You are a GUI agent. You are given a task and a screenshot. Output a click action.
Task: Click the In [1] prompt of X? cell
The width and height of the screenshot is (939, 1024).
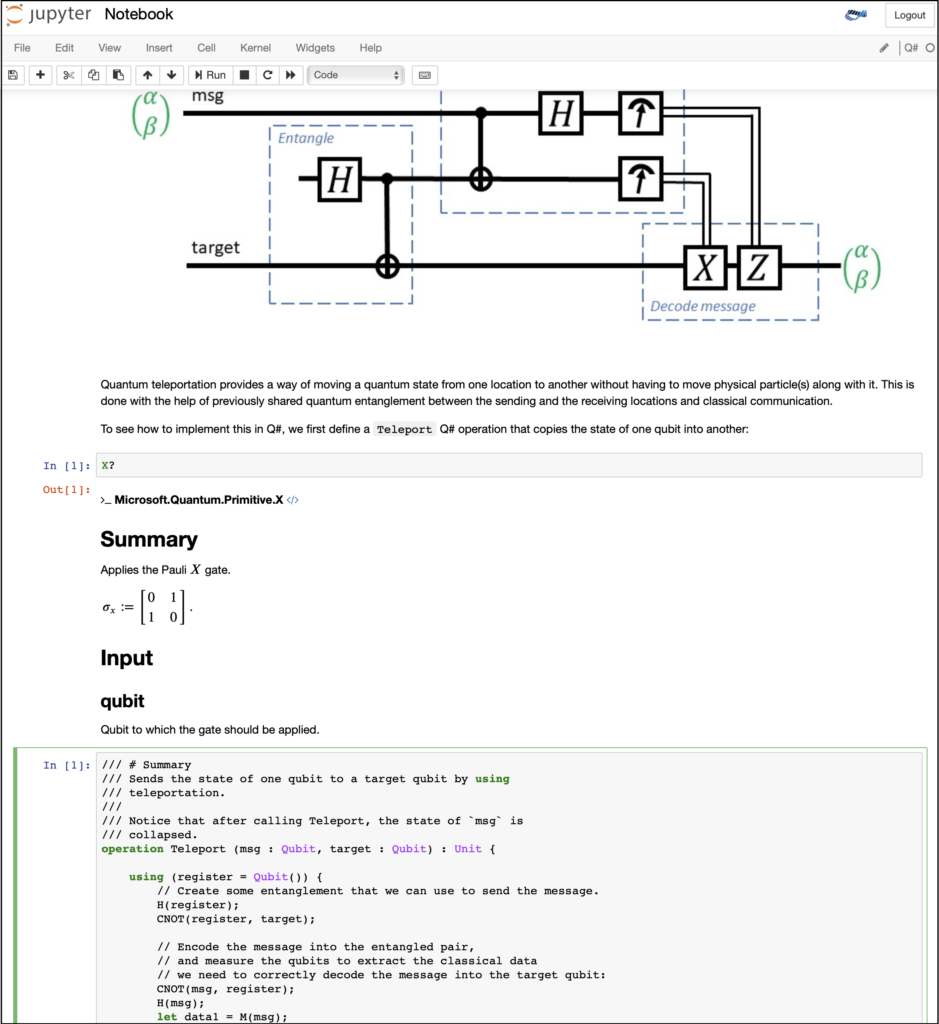click(x=67, y=466)
